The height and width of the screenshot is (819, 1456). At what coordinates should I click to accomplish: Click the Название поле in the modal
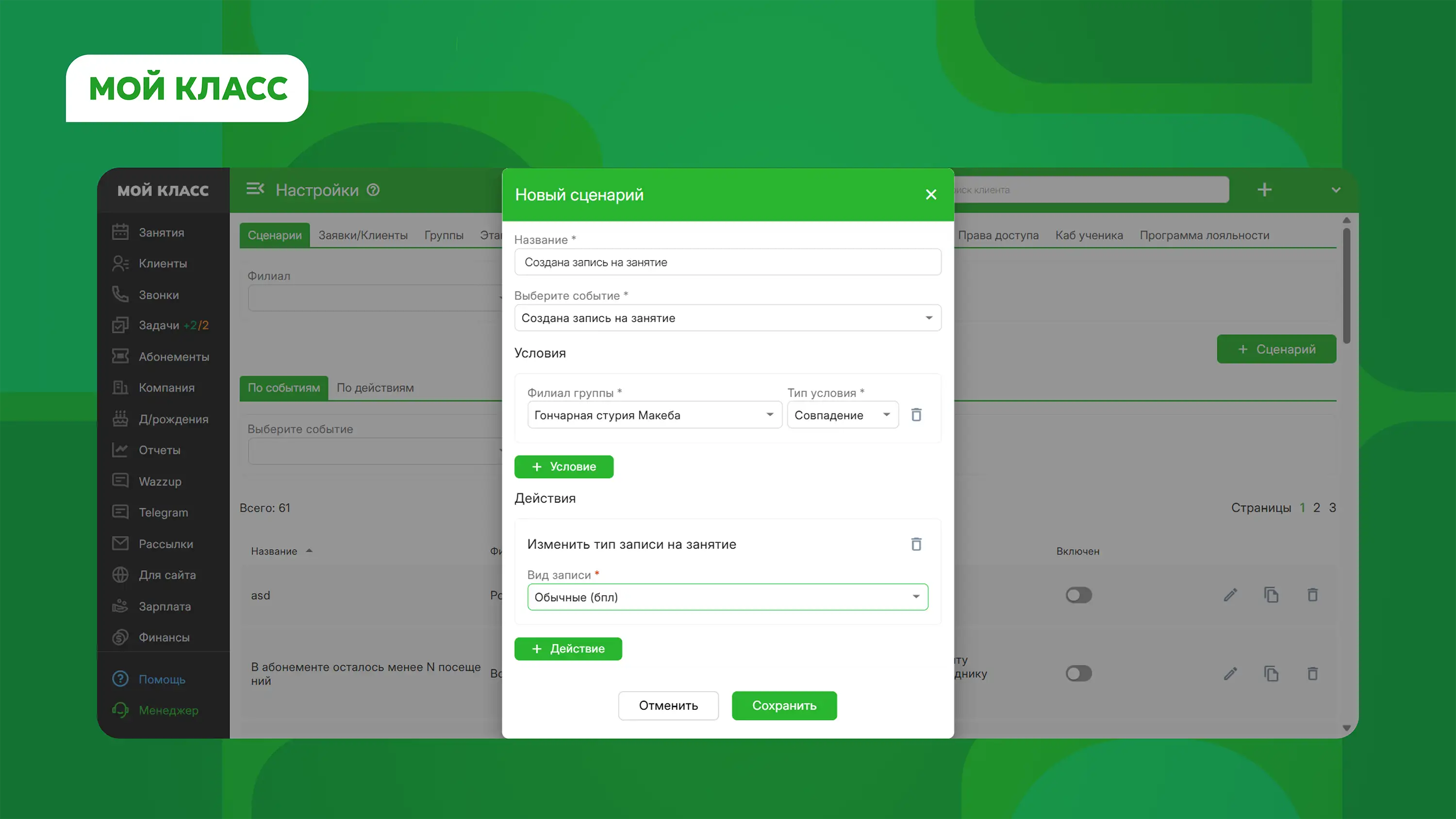click(x=728, y=262)
